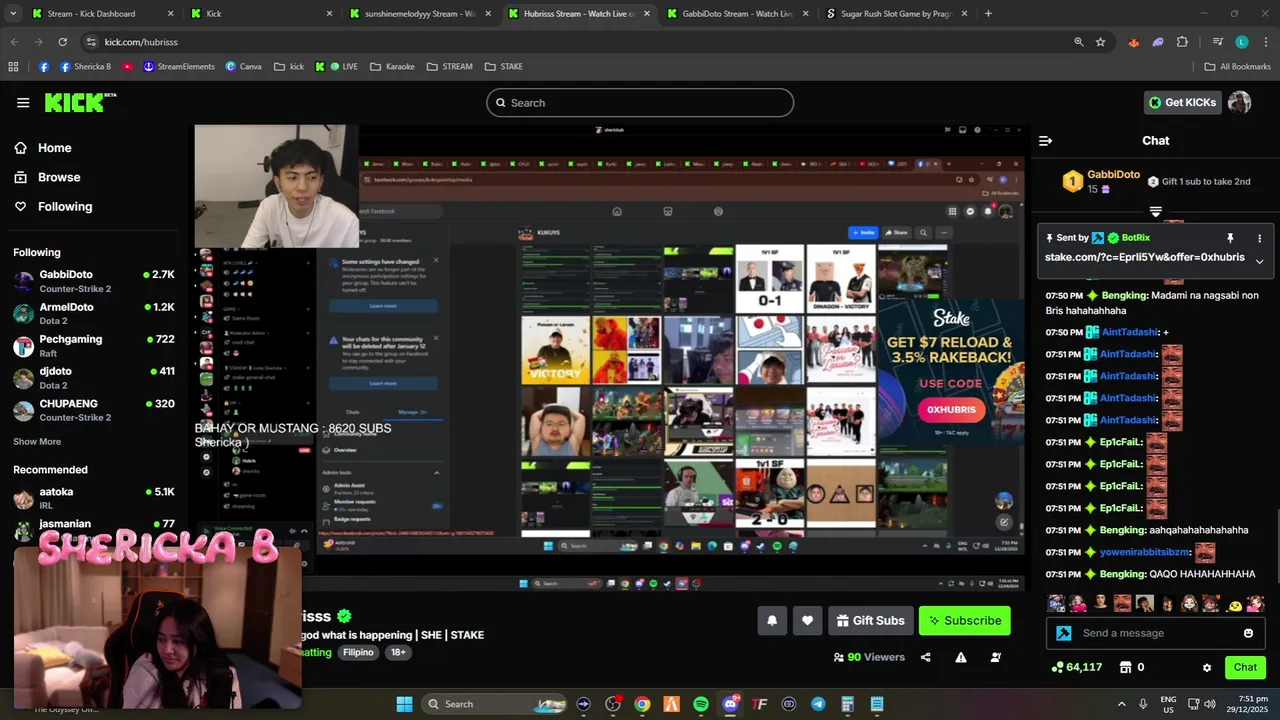Open All Bookmarks folder
This screenshot has height=720, width=1280.
(1238, 67)
